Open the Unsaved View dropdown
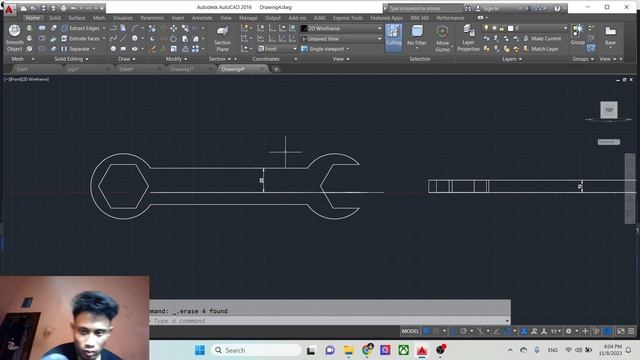 click(x=341, y=39)
